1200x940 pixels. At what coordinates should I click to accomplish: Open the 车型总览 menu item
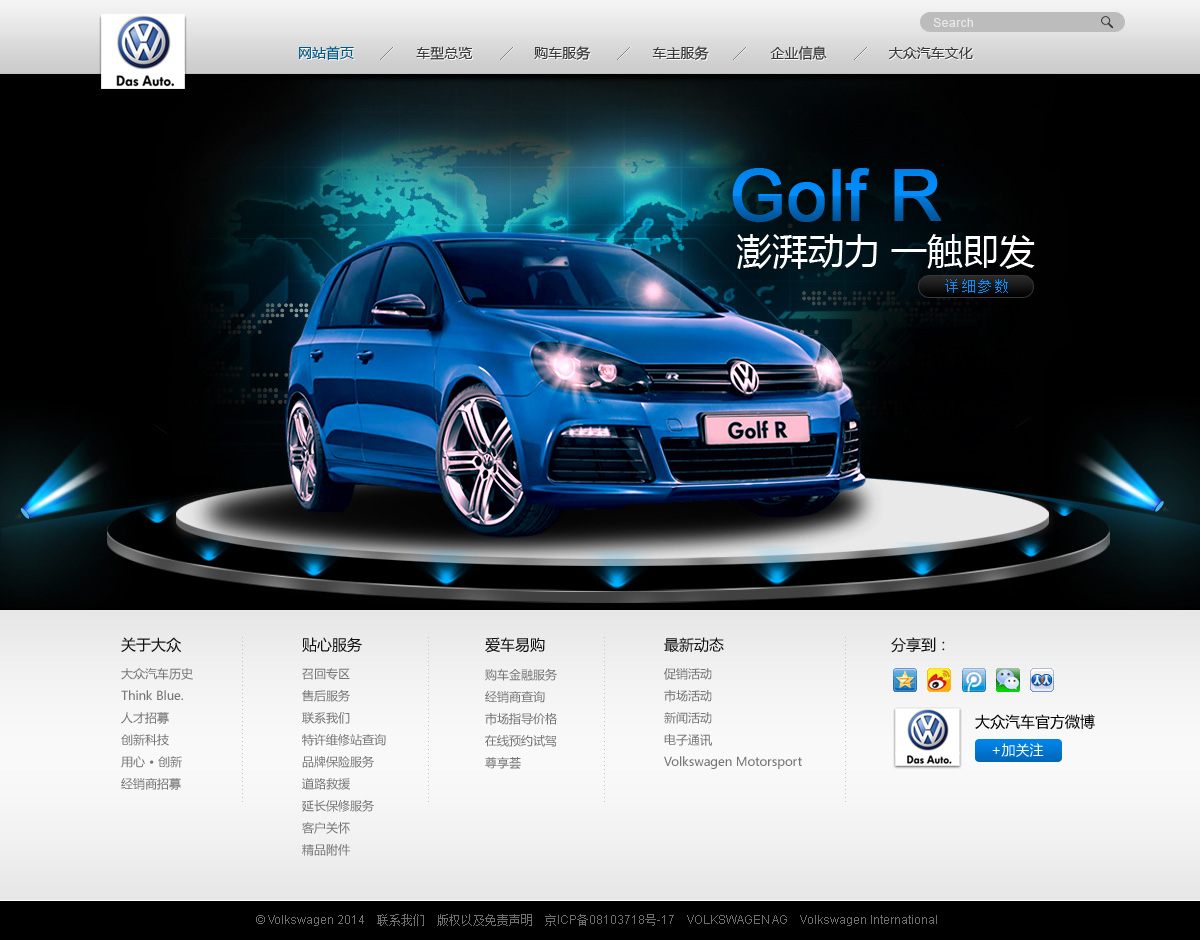point(444,53)
